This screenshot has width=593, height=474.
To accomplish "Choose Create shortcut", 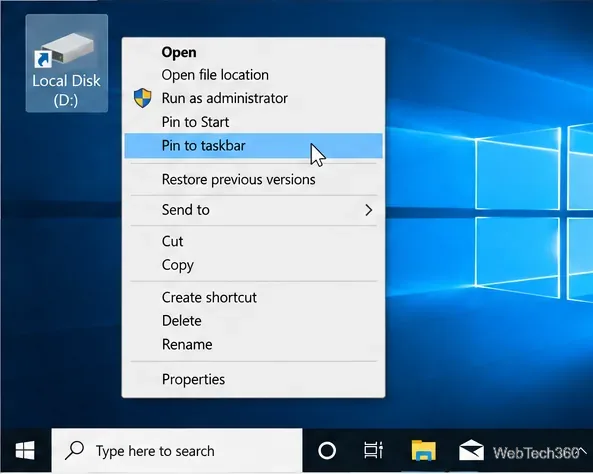I will (253, 297).
